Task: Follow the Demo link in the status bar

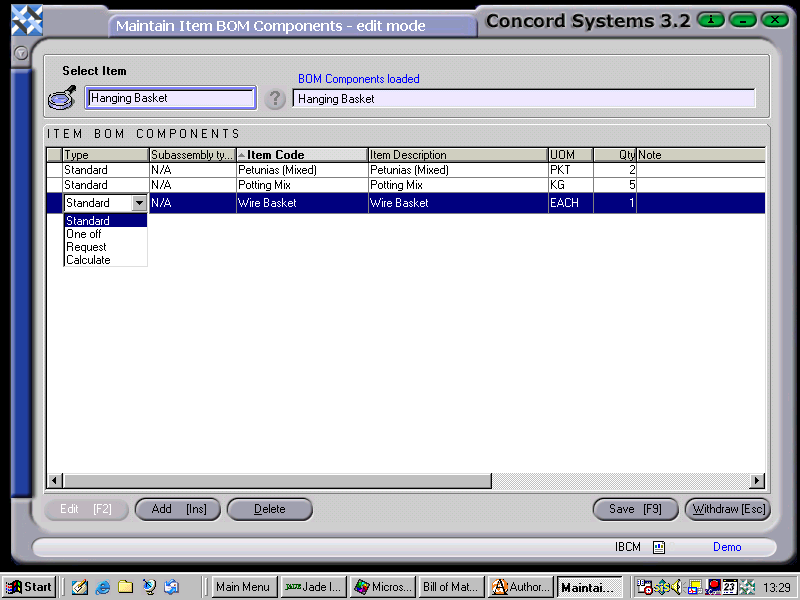Action: 727,547
